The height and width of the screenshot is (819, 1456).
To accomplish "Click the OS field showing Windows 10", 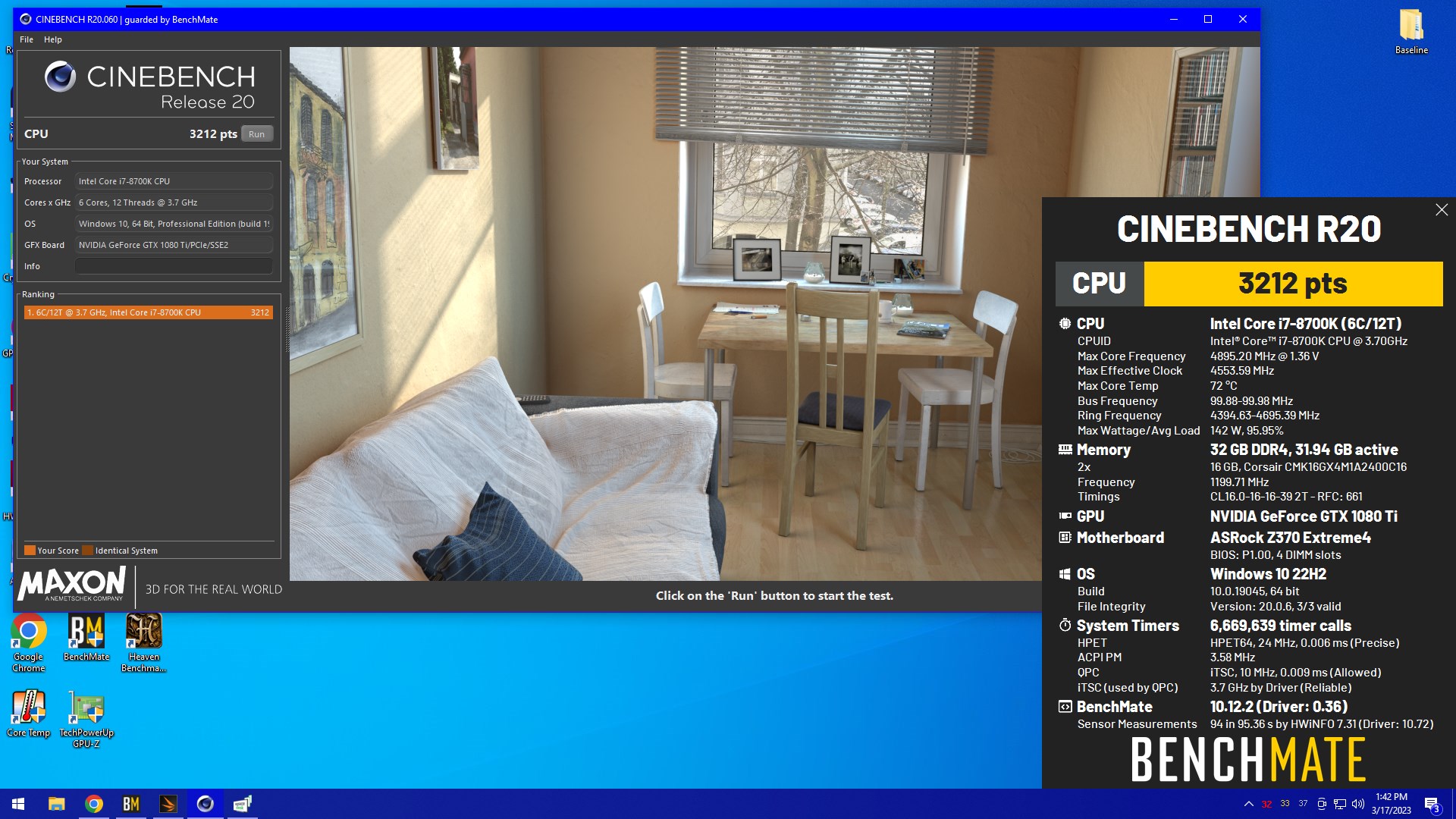I will (174, 224).
